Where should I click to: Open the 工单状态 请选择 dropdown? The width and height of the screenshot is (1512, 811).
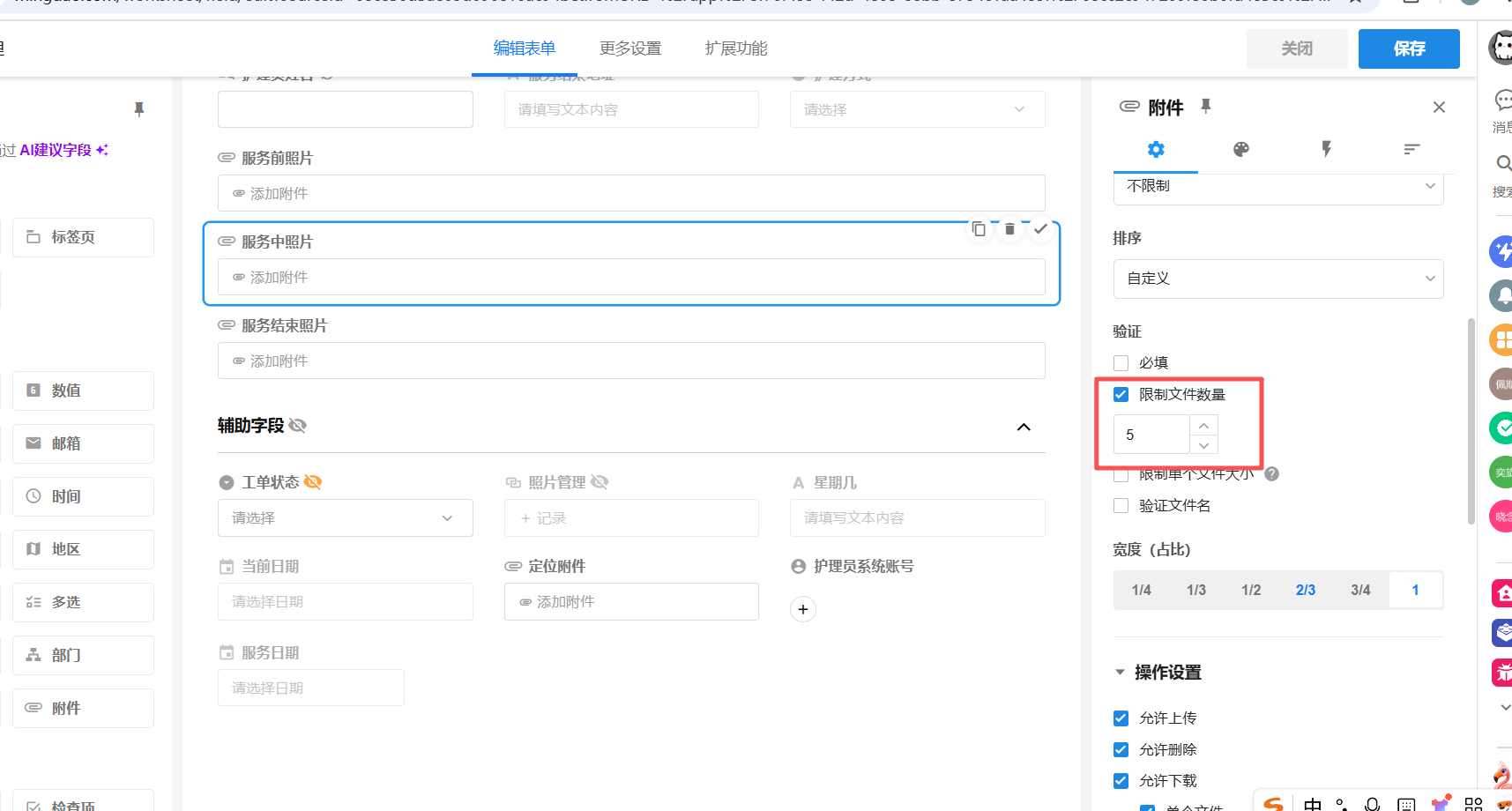pyautogui.click(x=345, y=518)
